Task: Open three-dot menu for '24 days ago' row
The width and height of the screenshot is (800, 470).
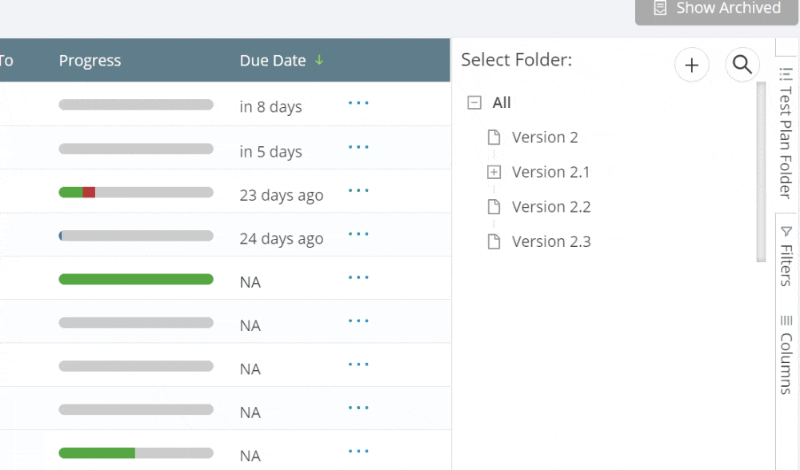Action: tap(358, 234)
